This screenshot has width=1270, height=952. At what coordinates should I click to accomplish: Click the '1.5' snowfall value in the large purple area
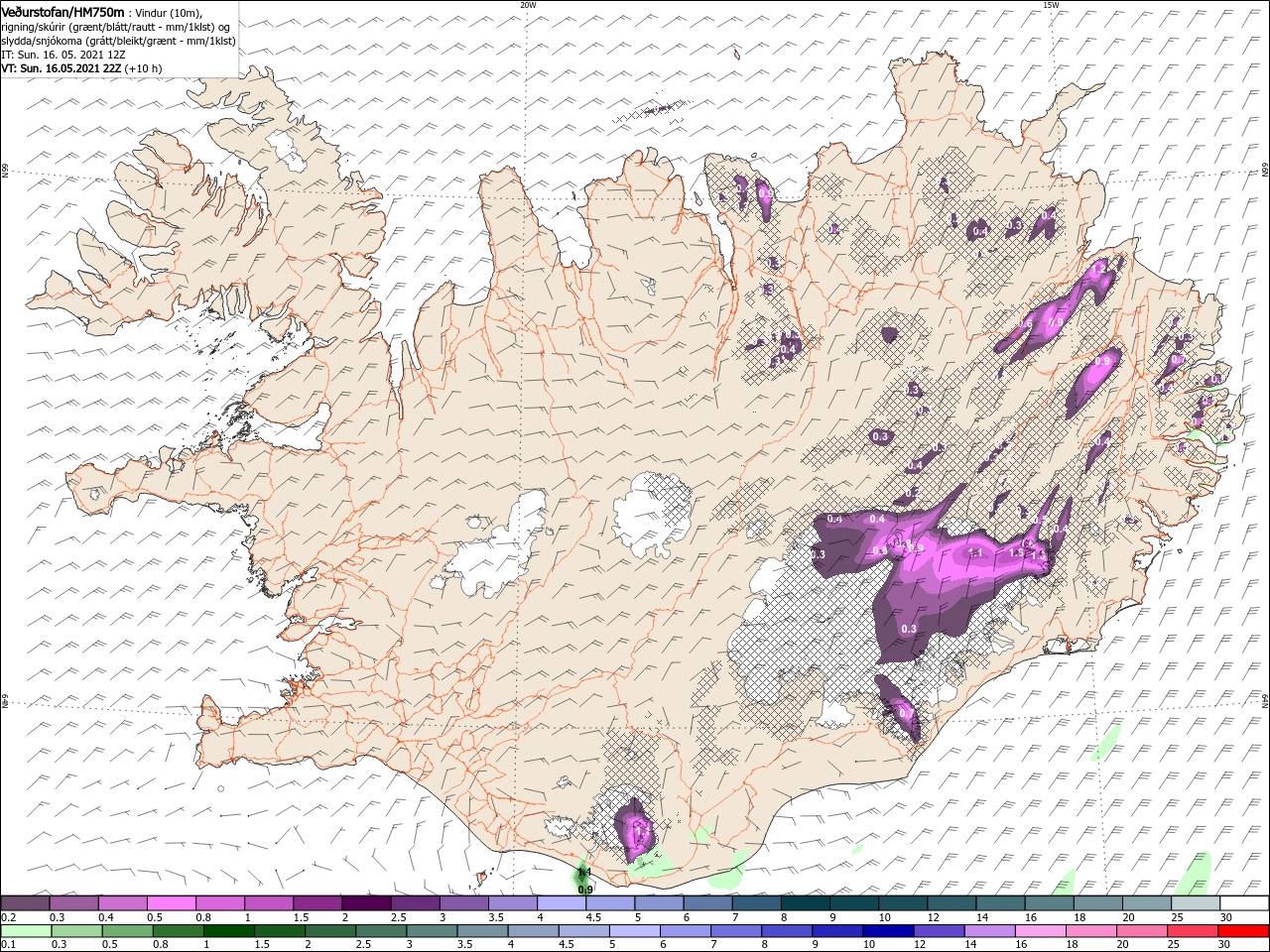coord(1017,552)
